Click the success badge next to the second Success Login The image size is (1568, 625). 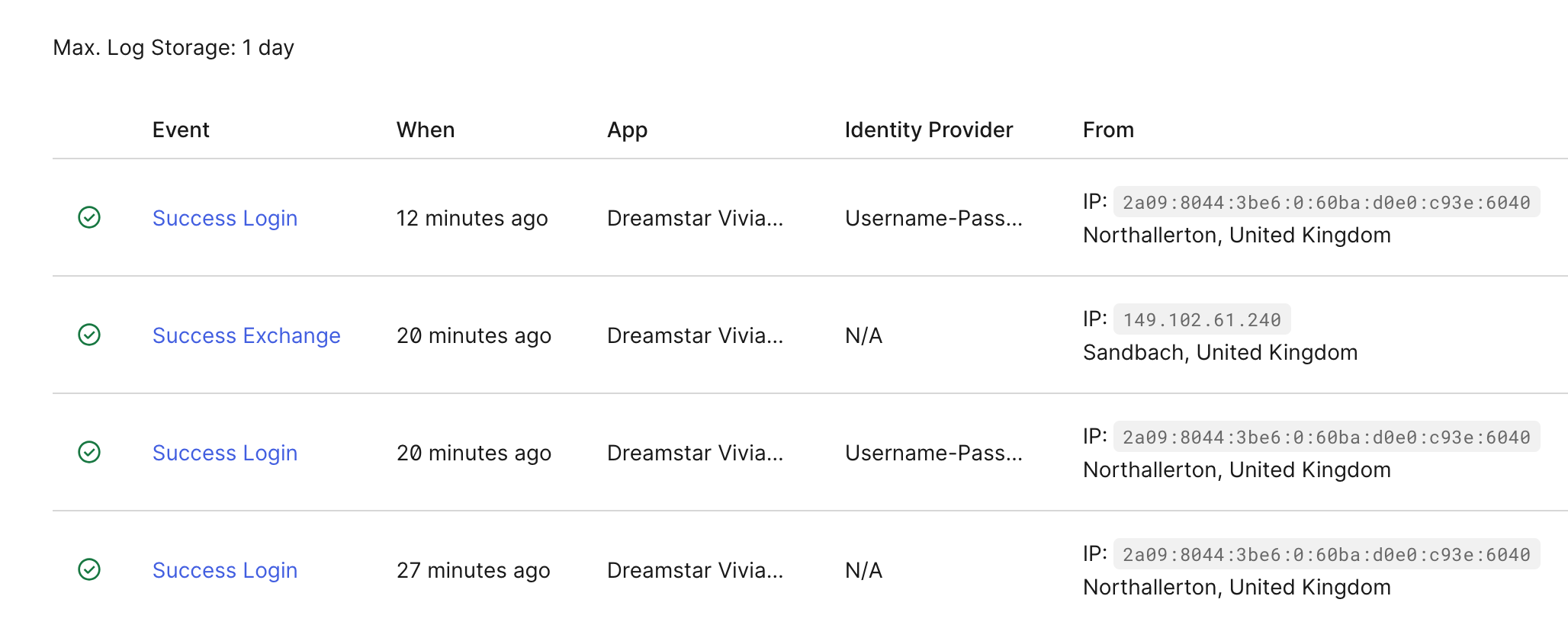point(88,453)
